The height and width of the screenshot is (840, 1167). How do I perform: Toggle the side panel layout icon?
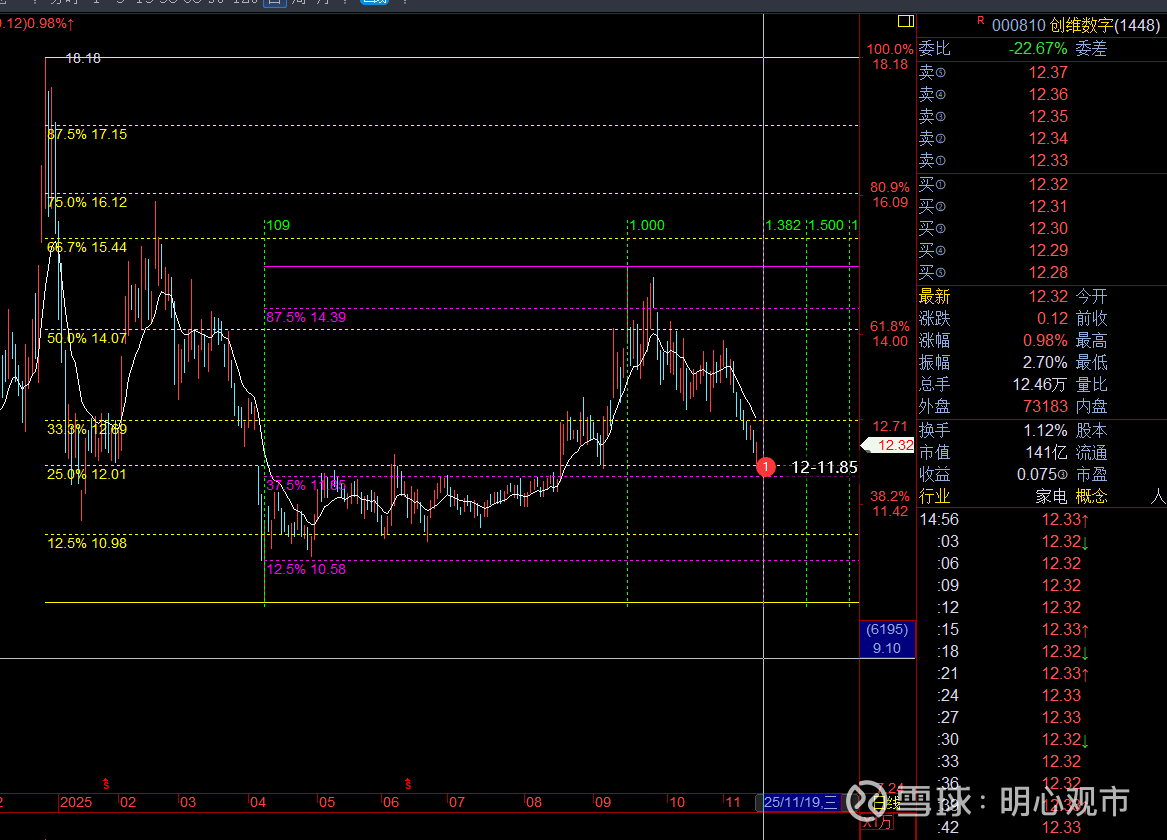tap(905, 22)
